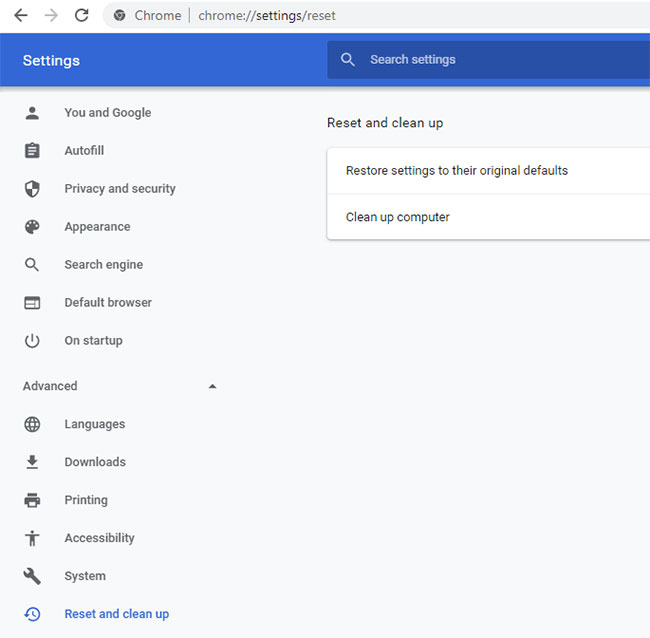Open the Languages settings page

coord(95,424)
